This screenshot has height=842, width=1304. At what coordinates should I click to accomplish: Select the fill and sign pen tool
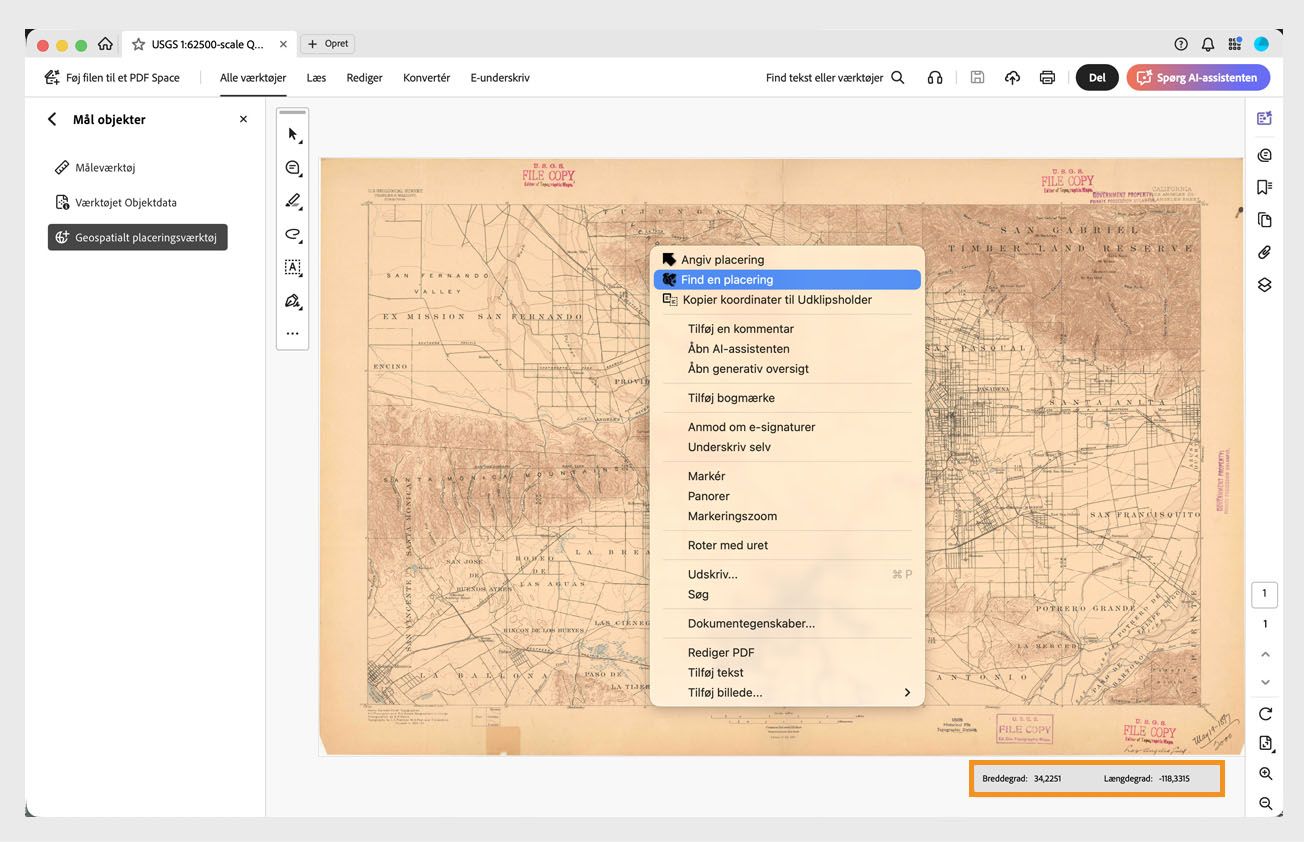[293, 300]
